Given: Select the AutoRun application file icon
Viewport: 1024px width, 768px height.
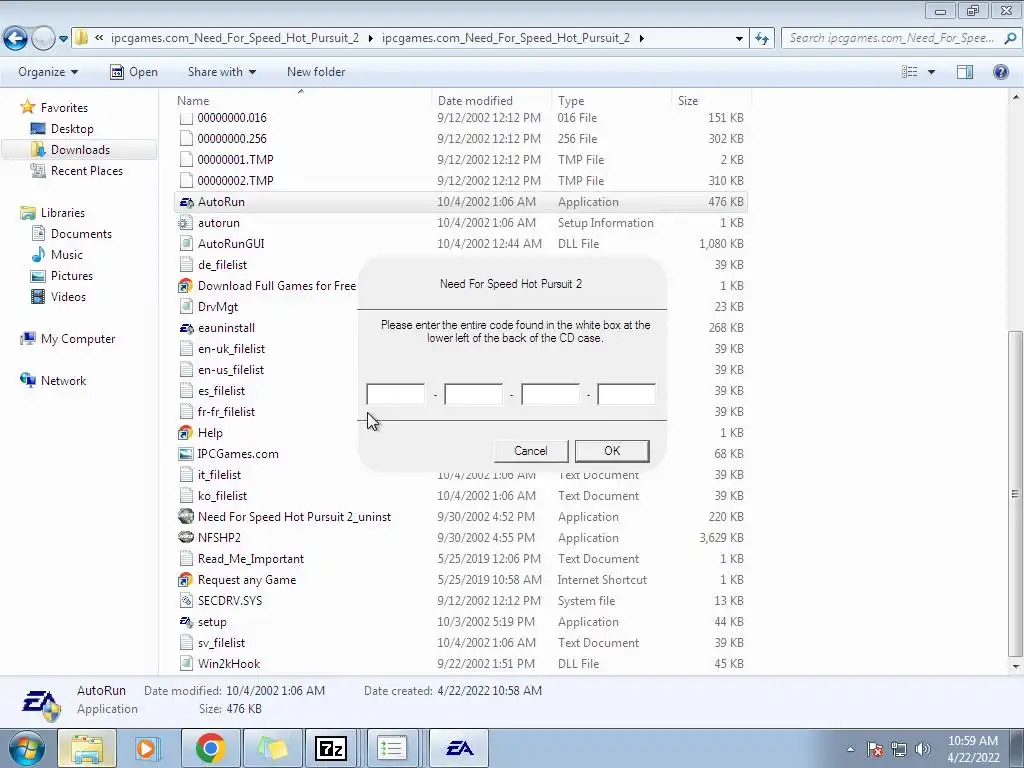Looking at the screenshot, I should [x=186, y=202].
